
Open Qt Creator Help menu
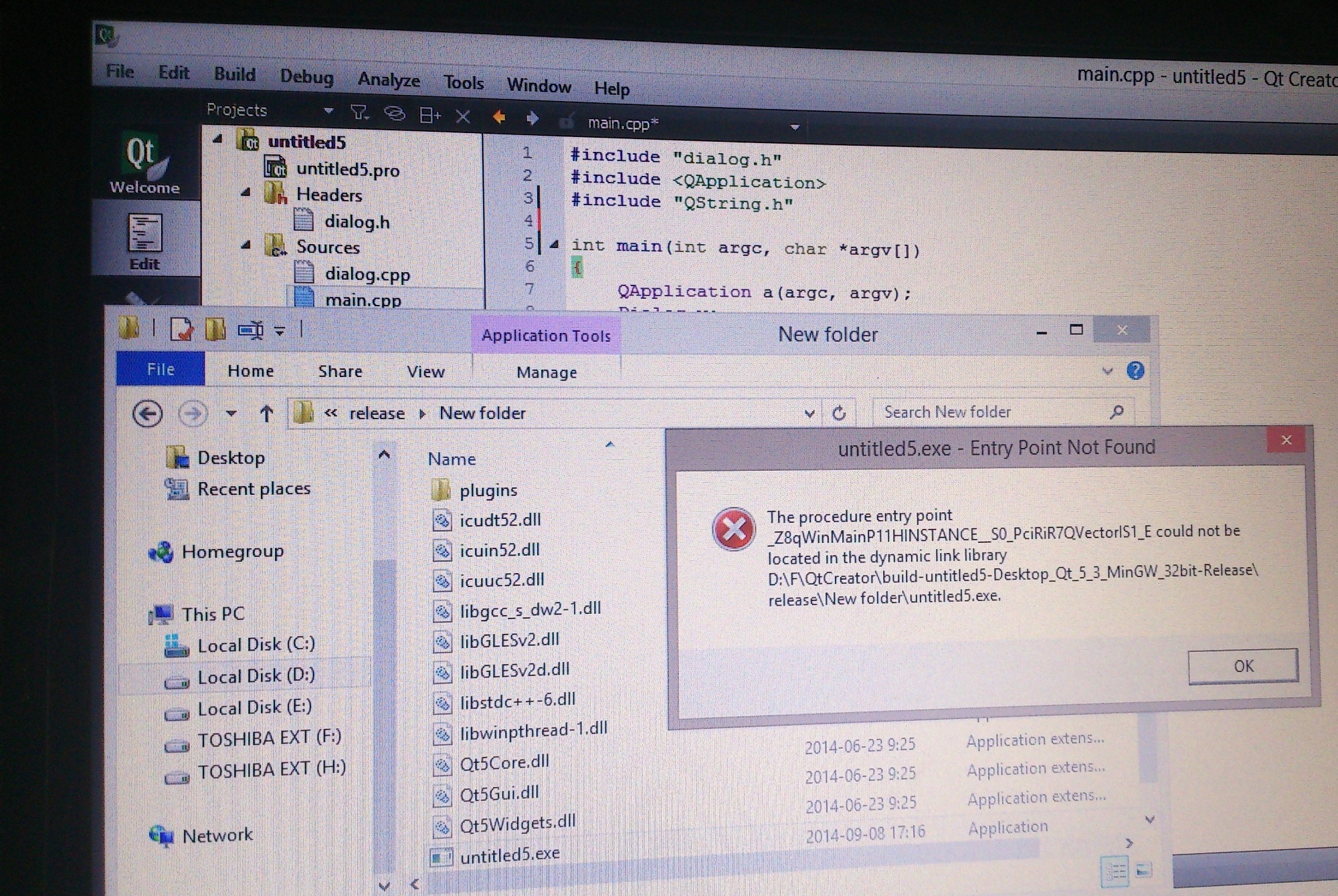pos(611,88)
